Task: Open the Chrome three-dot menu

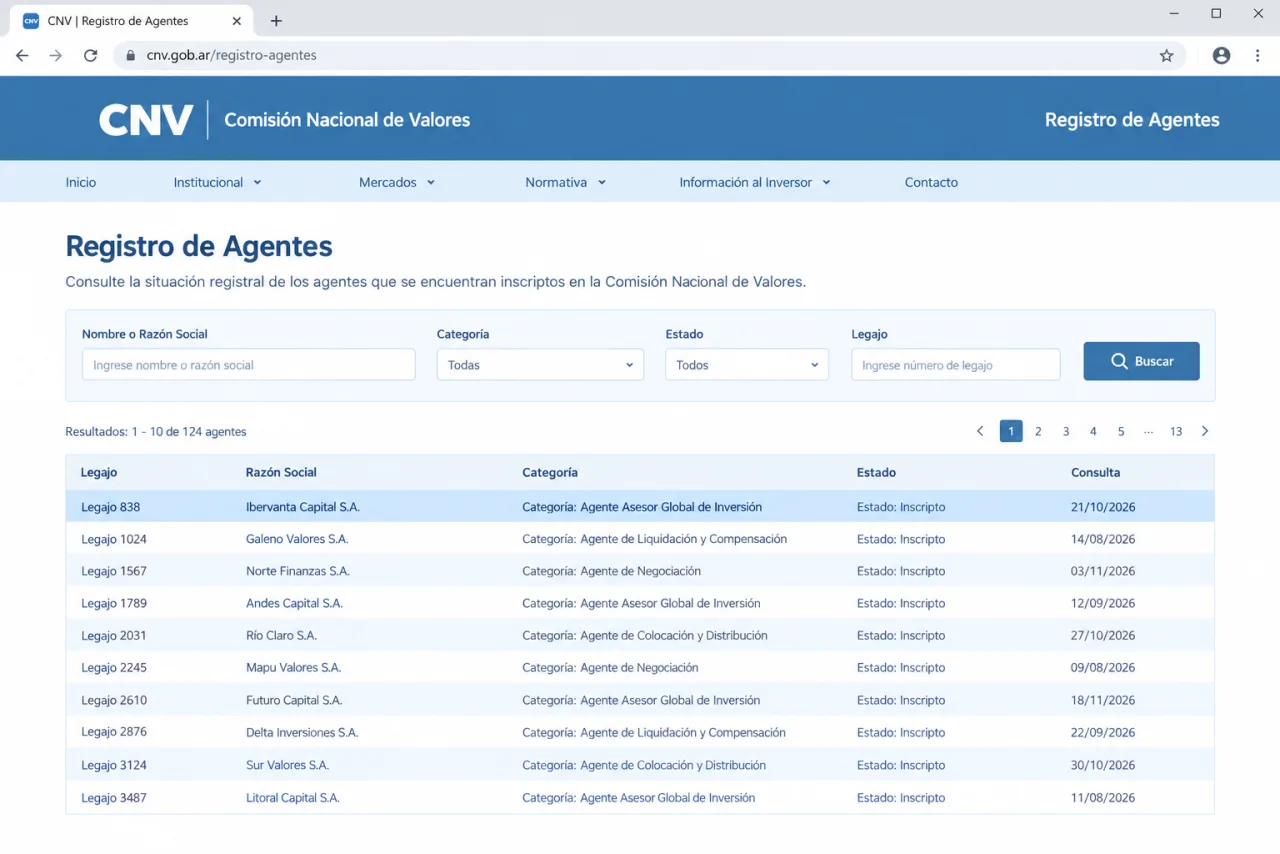Action: [1258, 56]
